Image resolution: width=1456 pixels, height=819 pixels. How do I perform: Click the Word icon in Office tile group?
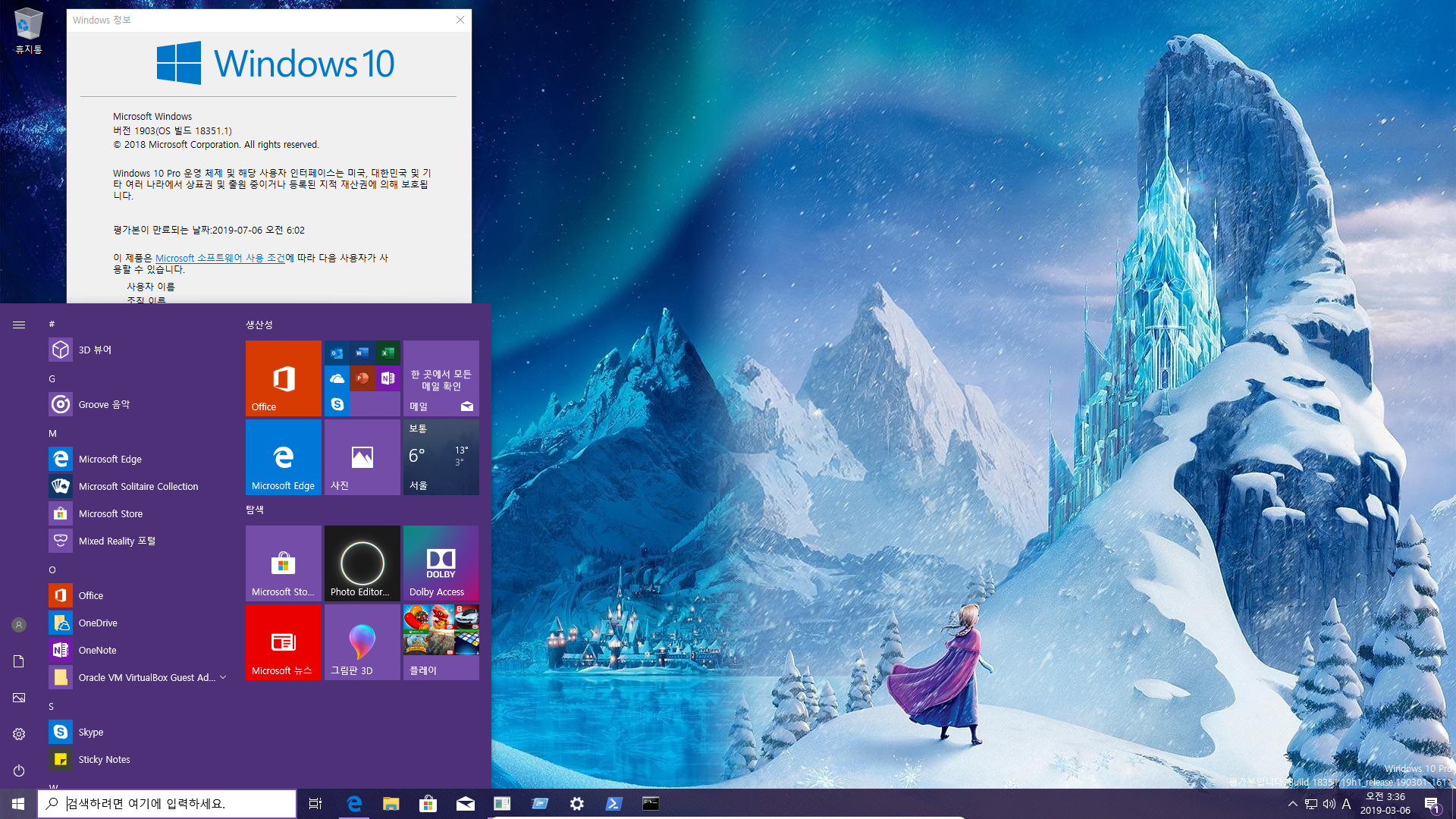362,353
